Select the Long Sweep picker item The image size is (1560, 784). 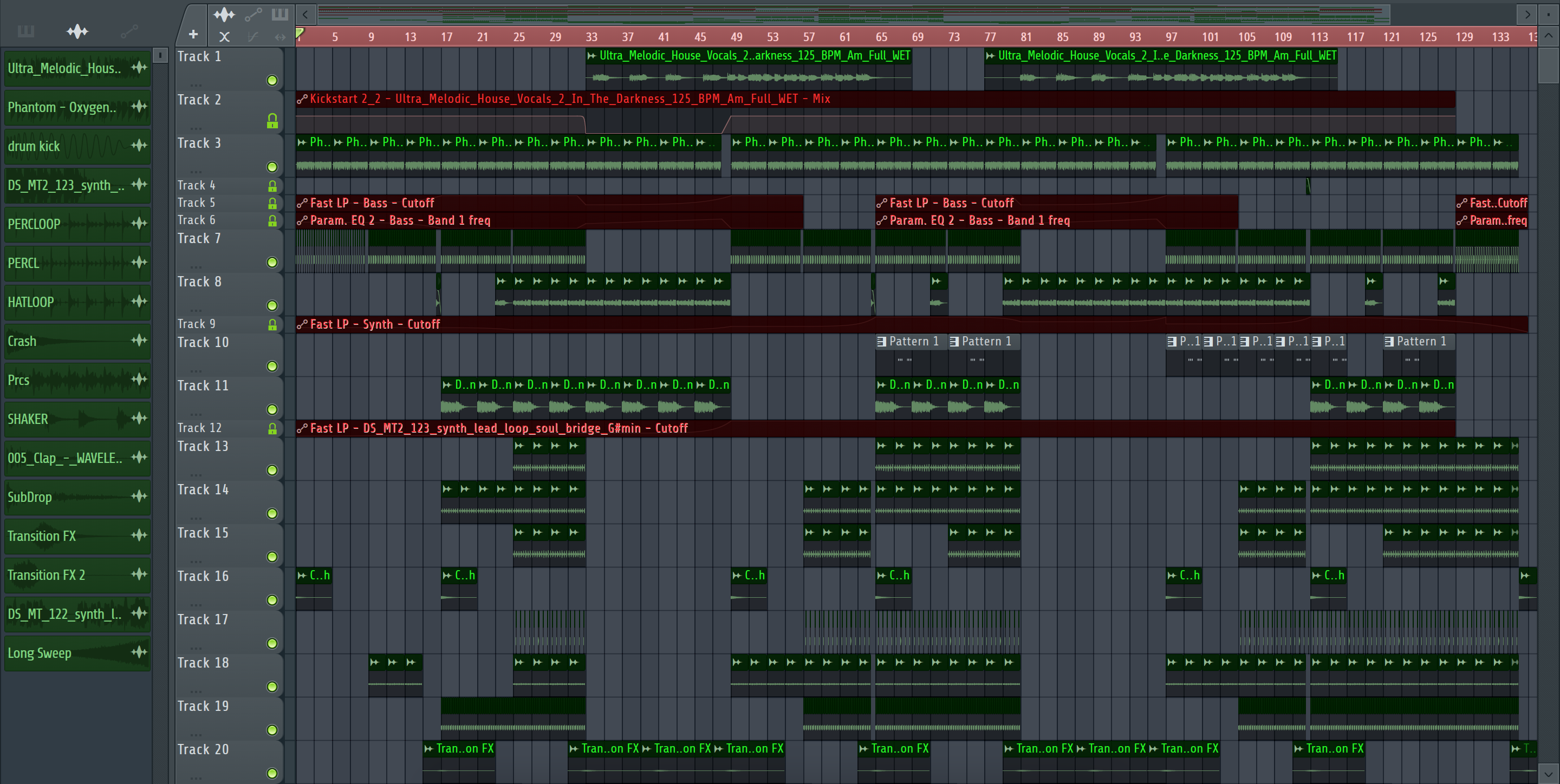click(x=77, y=653)
